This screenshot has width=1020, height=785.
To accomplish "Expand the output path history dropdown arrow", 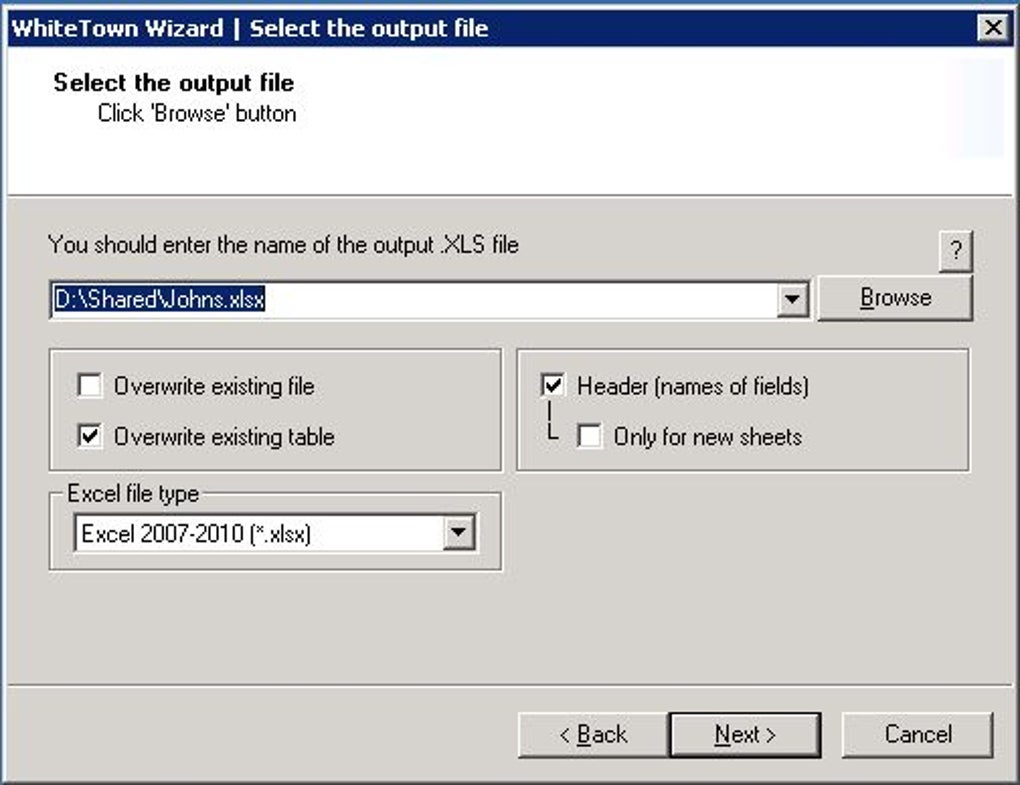I will point(792,299).
